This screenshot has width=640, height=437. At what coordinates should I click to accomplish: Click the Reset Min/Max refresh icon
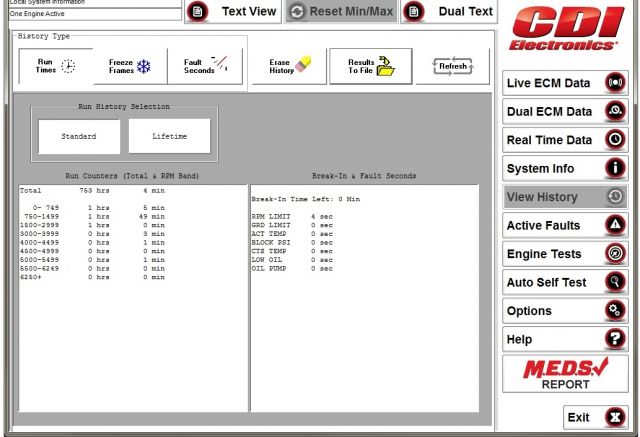point(297,12)
